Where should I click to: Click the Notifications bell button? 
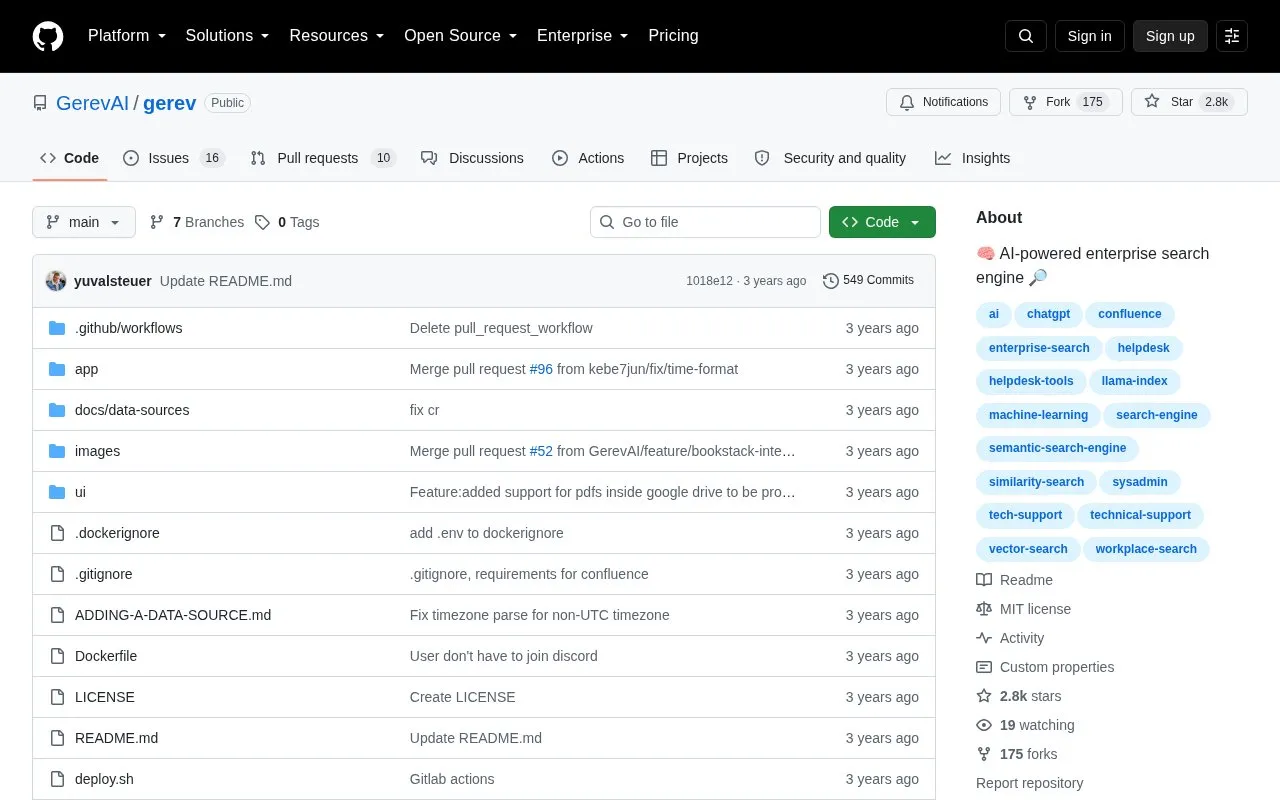click(943, 102)
